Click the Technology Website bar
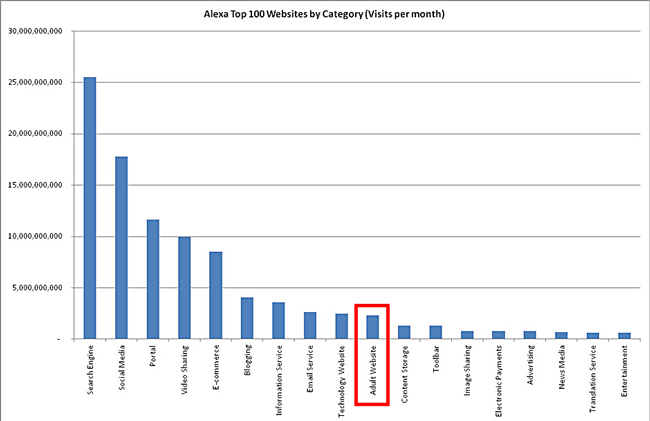The width and height of the screenshot is (650, 421). (342, 327)
